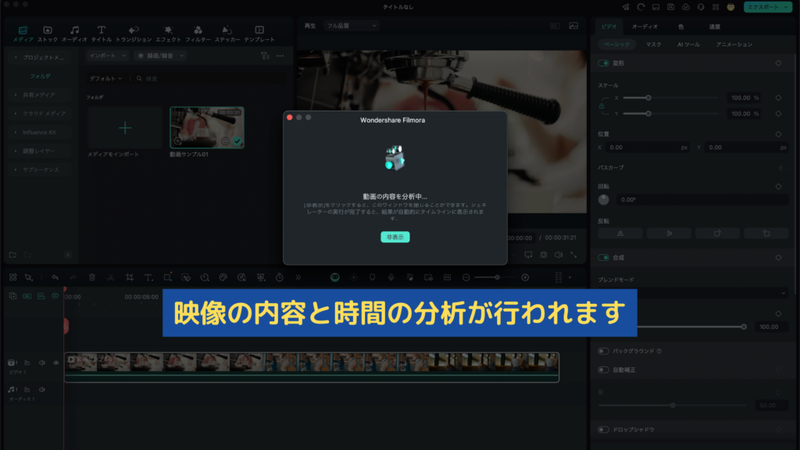
Task: Open the フィルター (Filters) tab
Action: tap(198, 34)
